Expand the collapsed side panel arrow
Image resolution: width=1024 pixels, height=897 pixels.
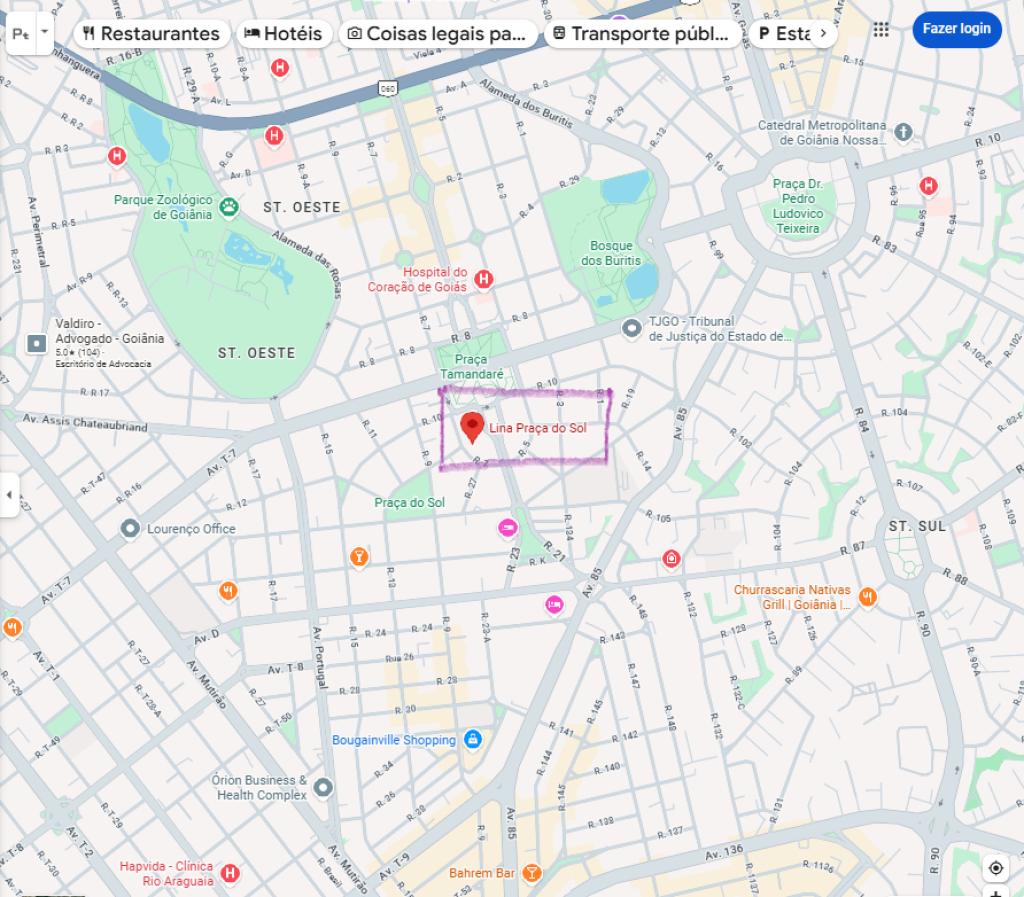9,495
